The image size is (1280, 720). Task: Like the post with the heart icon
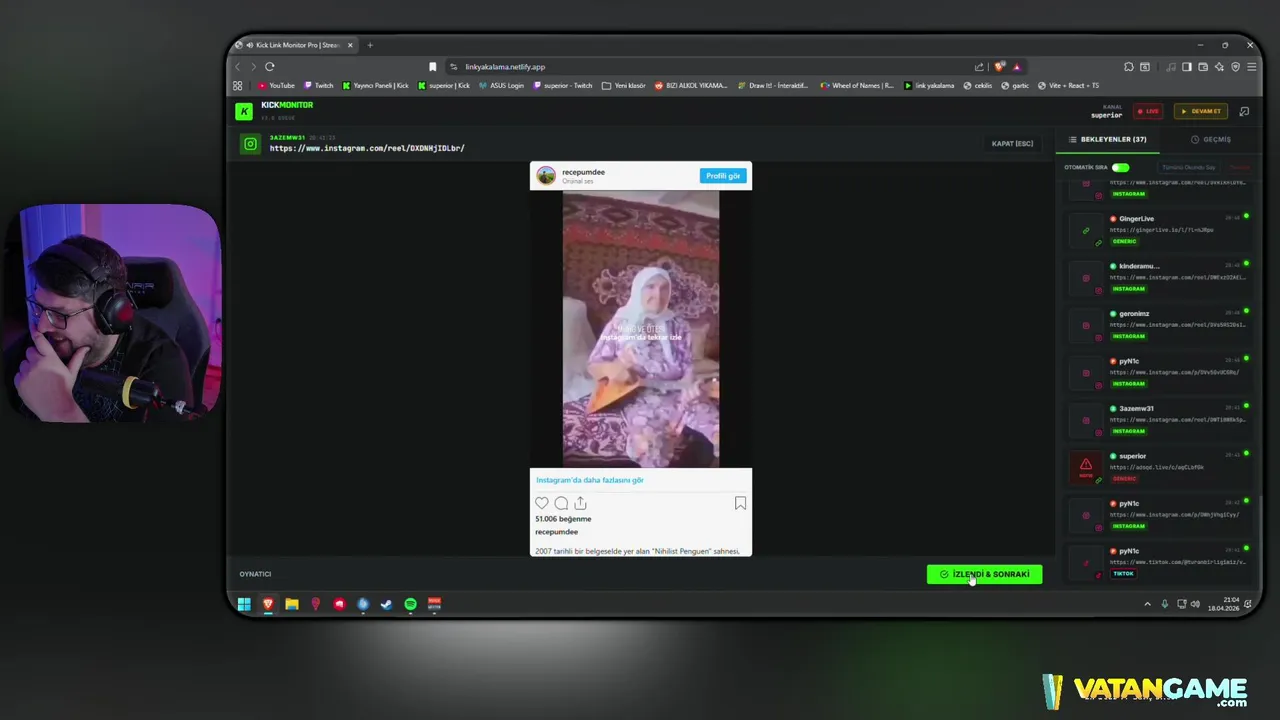tap(542, 503)
